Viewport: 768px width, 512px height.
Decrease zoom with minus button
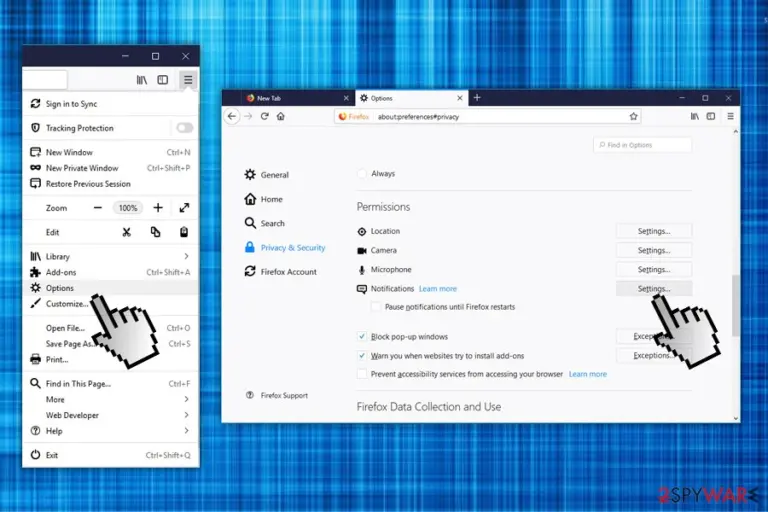point(98,208)
